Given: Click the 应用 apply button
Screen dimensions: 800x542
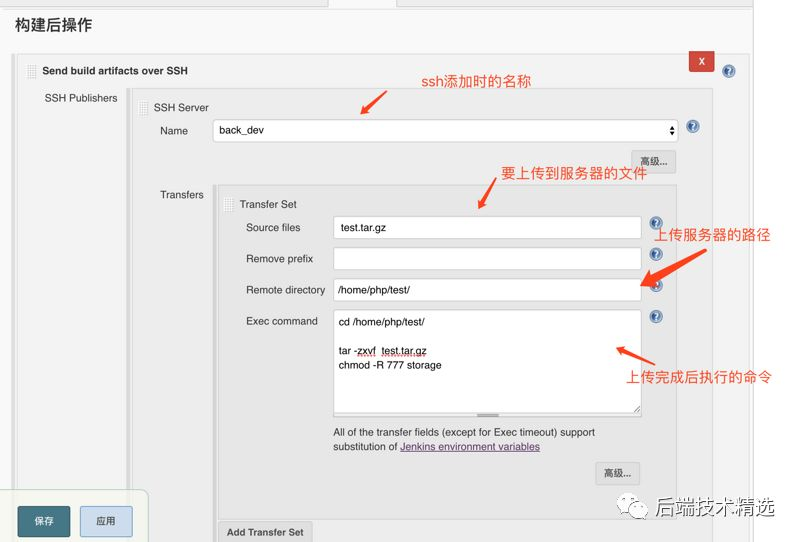Looking at the screenshot, I should pos(106,521).
